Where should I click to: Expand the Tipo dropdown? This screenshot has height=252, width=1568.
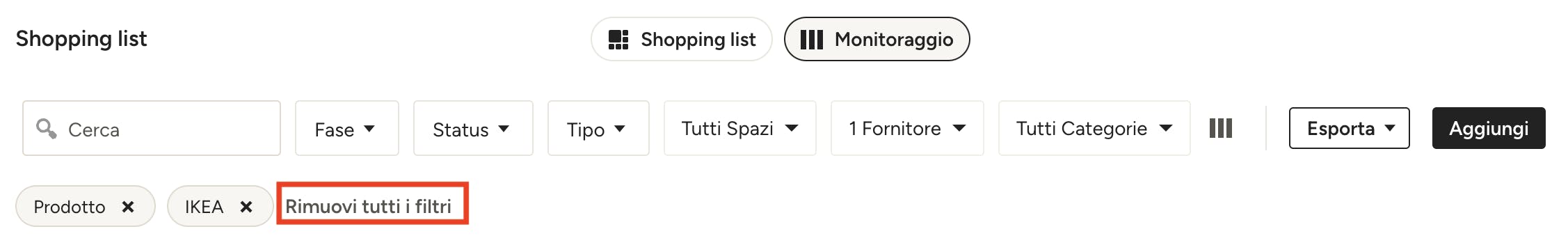point(598,128)
